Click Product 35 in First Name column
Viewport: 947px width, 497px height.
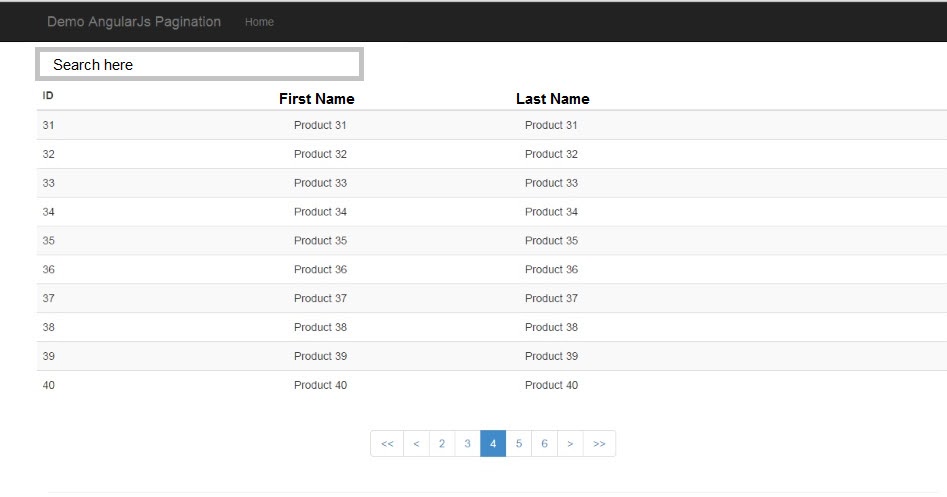pos(320,240)
